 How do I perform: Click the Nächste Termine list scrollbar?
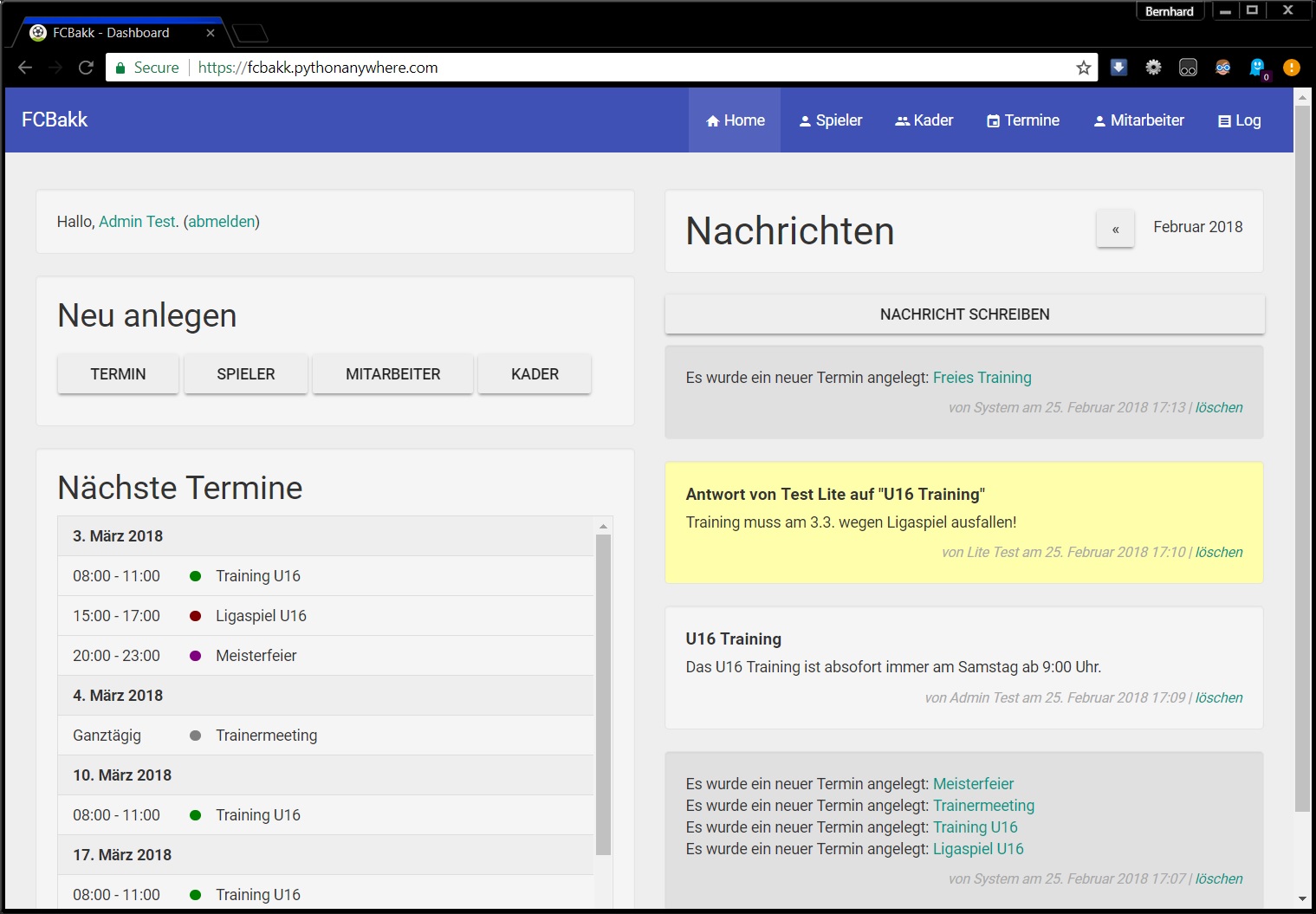[603, 693]
